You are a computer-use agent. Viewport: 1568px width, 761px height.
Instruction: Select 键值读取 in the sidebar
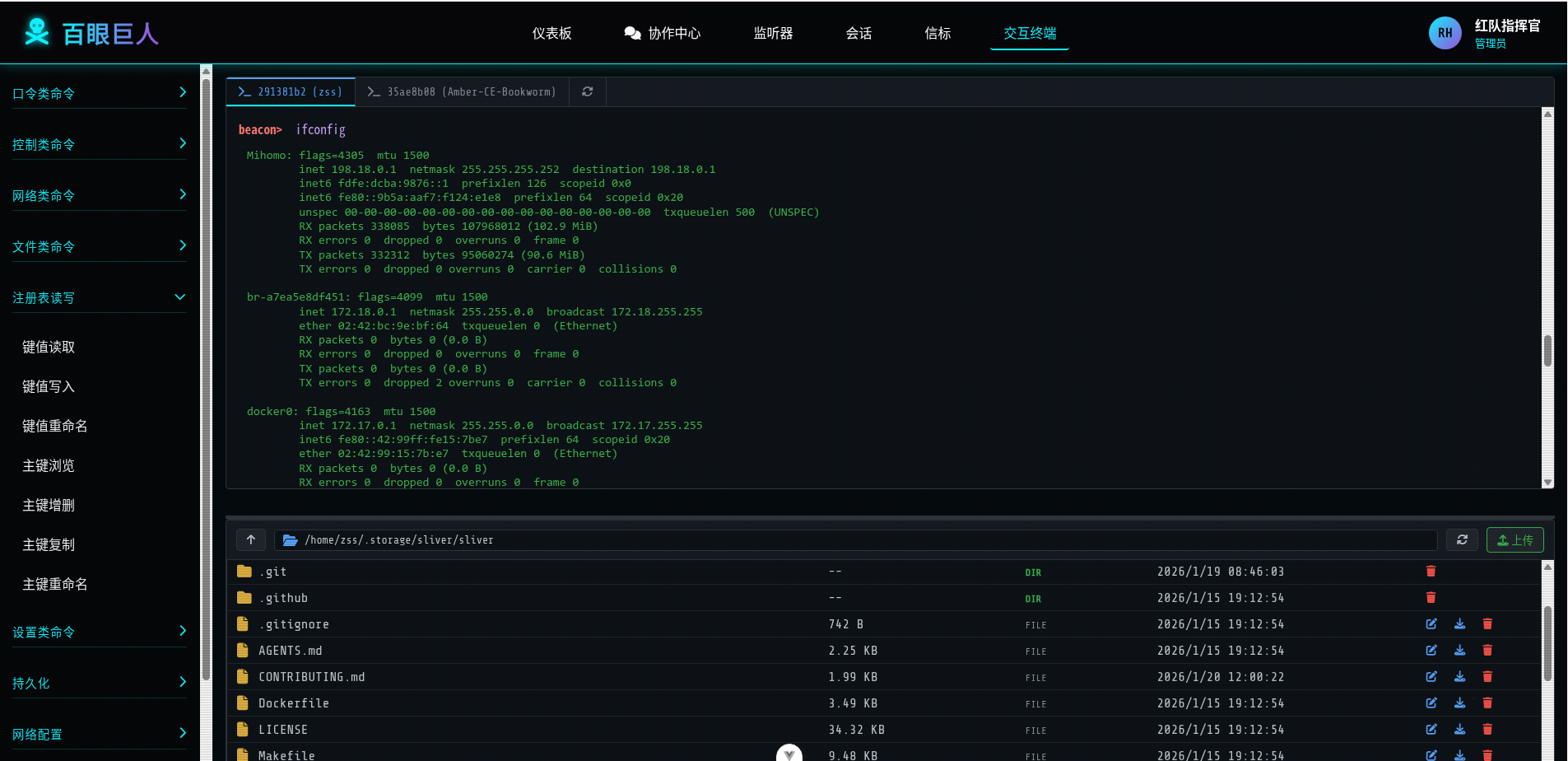click(49, 347)
